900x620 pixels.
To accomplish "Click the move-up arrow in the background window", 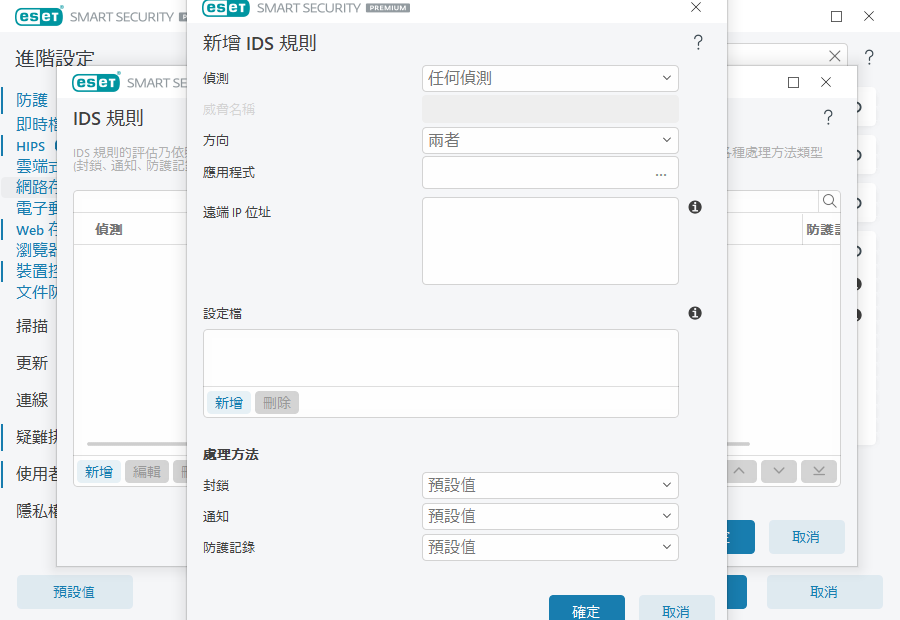I will [738, 470].
